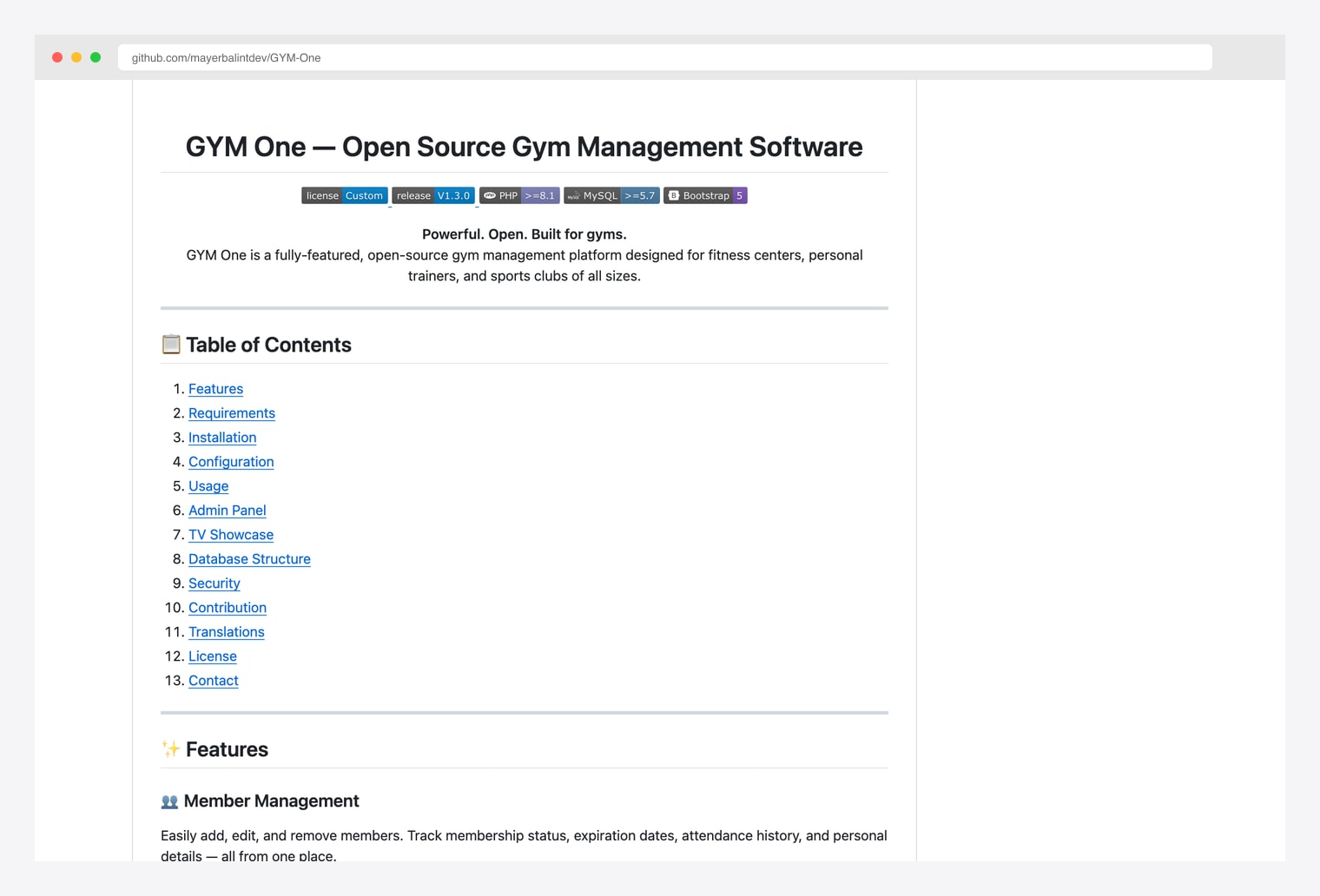
Task: Click the sparkles emoji beside Features heading
Action: pos(171,748)
